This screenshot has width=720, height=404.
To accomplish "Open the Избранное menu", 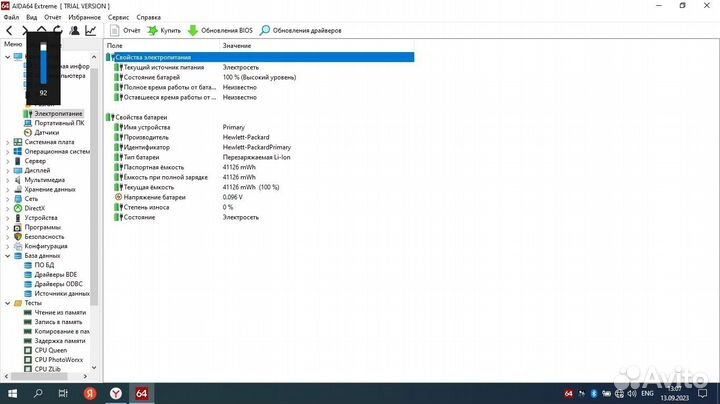I will pos(84,17).
